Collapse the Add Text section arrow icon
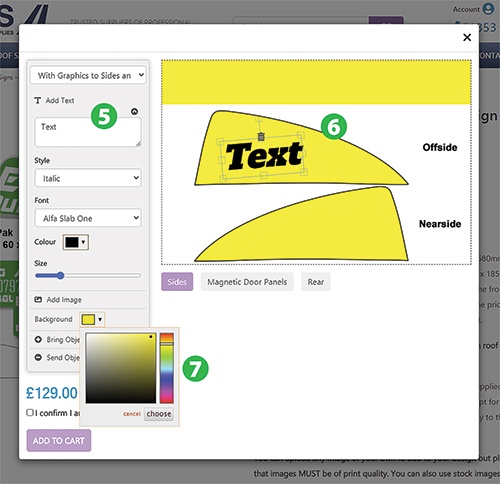This screenshot has height=484, width=500. pos(134,112)
